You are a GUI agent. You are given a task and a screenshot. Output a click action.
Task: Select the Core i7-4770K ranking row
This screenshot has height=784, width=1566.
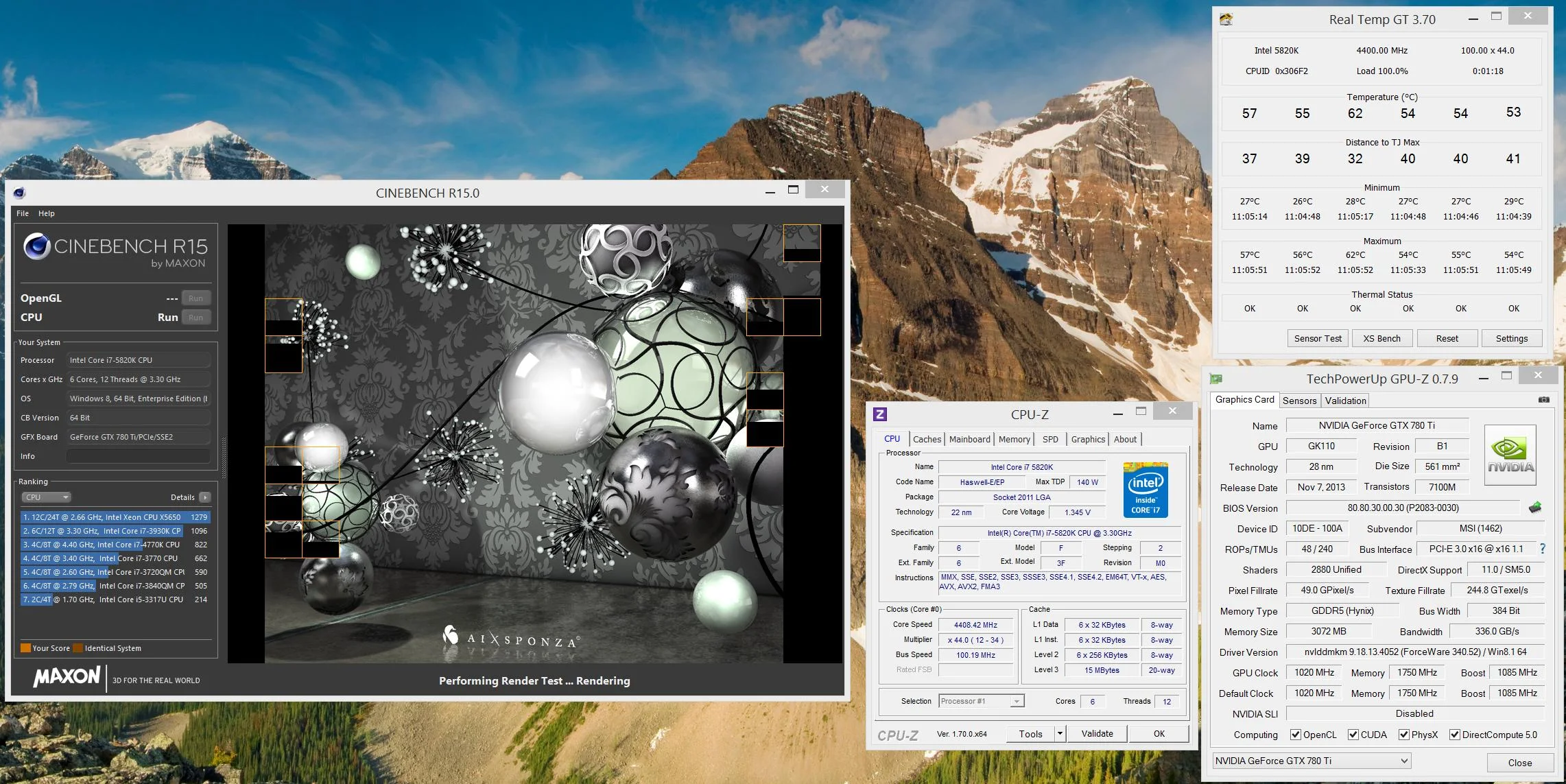(115, 545)
